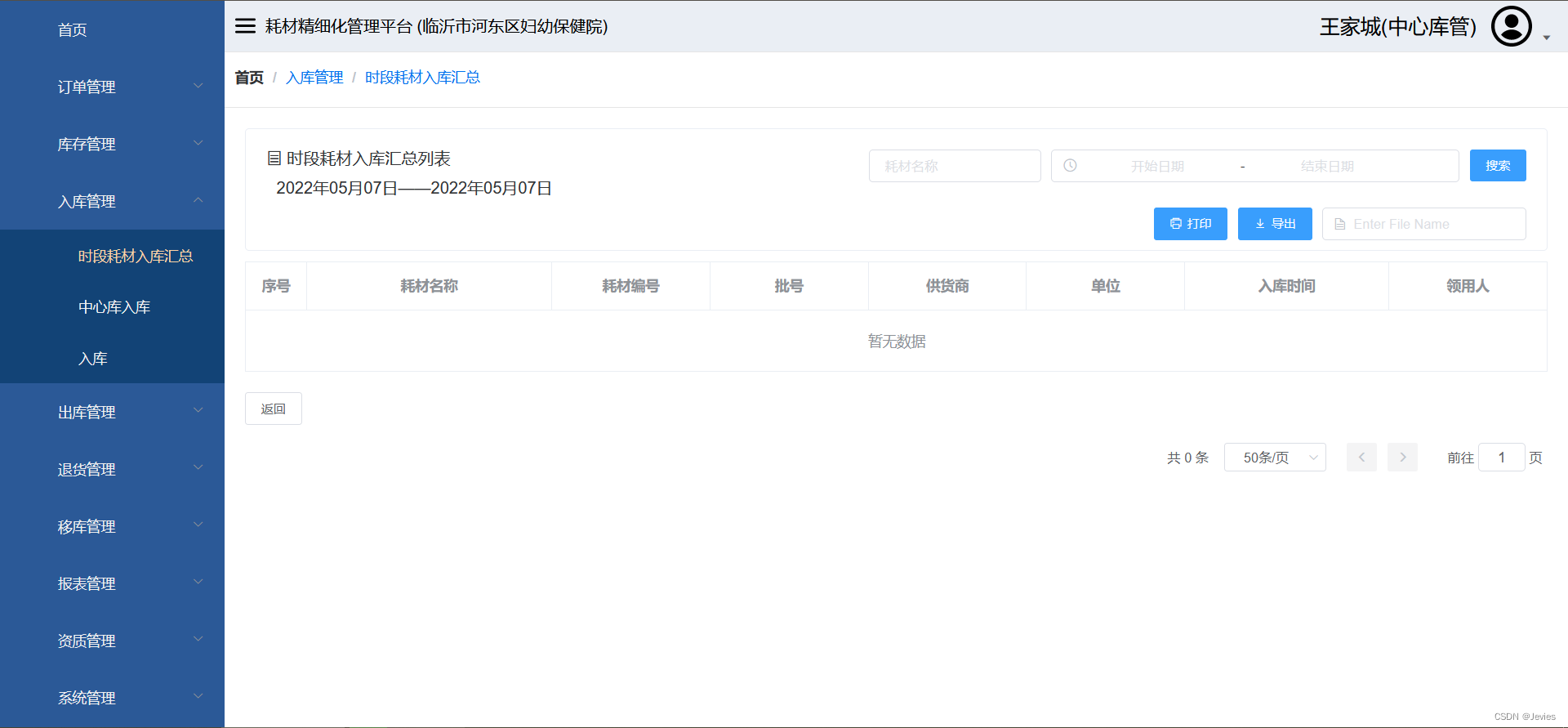Expand 出库管理 sidebar menu
The image size is (1568, 728).
click(112, 412)
